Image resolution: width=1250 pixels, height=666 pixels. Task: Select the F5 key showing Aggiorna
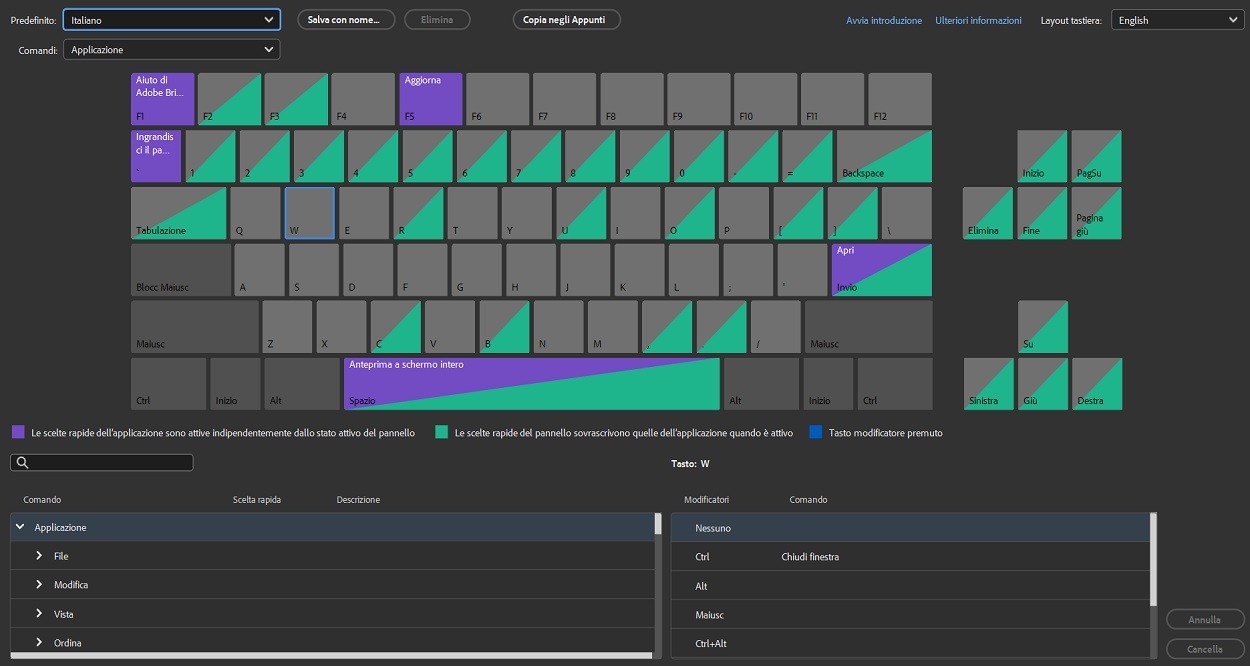coord(430,98)
